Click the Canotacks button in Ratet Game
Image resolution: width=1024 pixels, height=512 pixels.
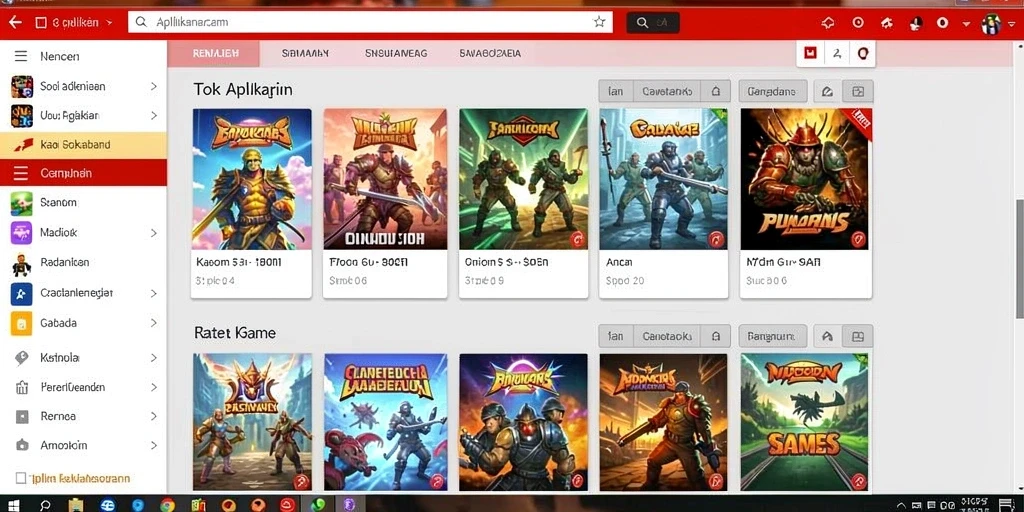coord(667,336)
